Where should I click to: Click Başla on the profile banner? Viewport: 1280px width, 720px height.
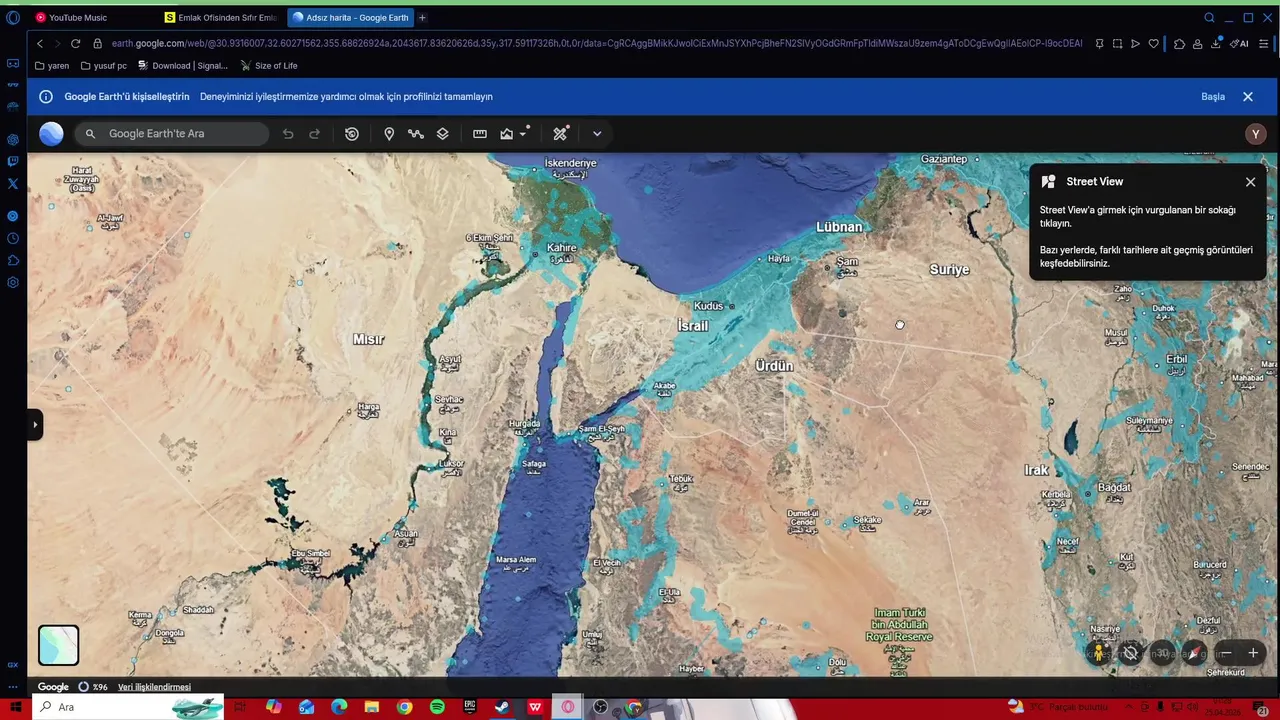[x=1213, y=97]
